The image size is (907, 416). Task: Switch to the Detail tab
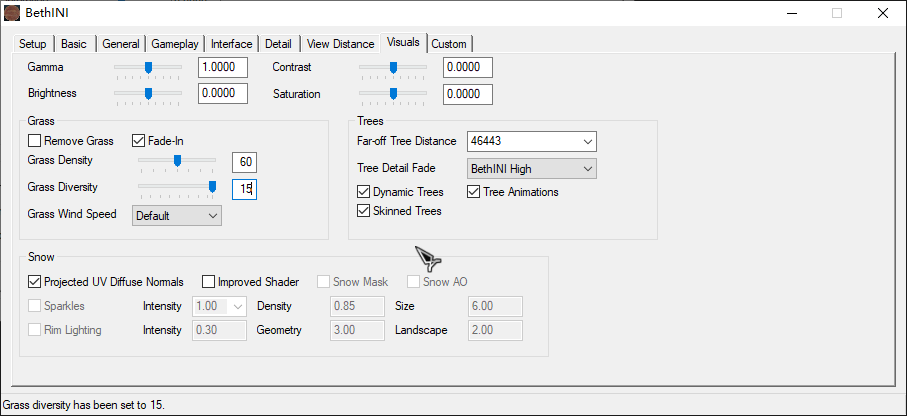point(278,44)
